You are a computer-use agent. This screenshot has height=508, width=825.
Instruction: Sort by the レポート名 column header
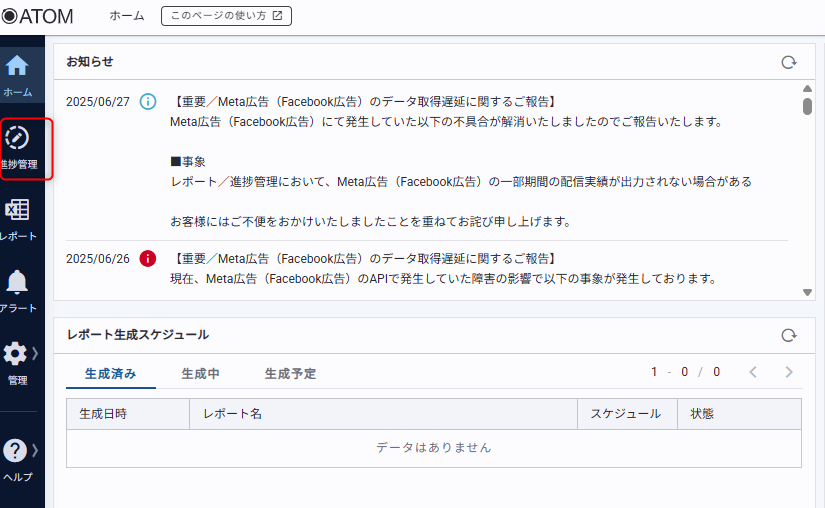[232, 414]
